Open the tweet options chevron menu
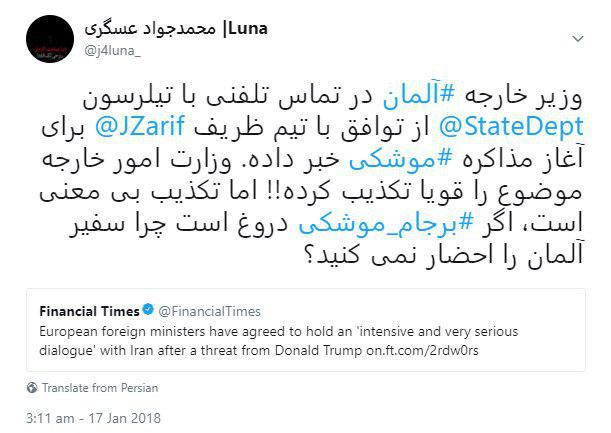The height and width of the screenshot is (433, 611). click(577, 39)
